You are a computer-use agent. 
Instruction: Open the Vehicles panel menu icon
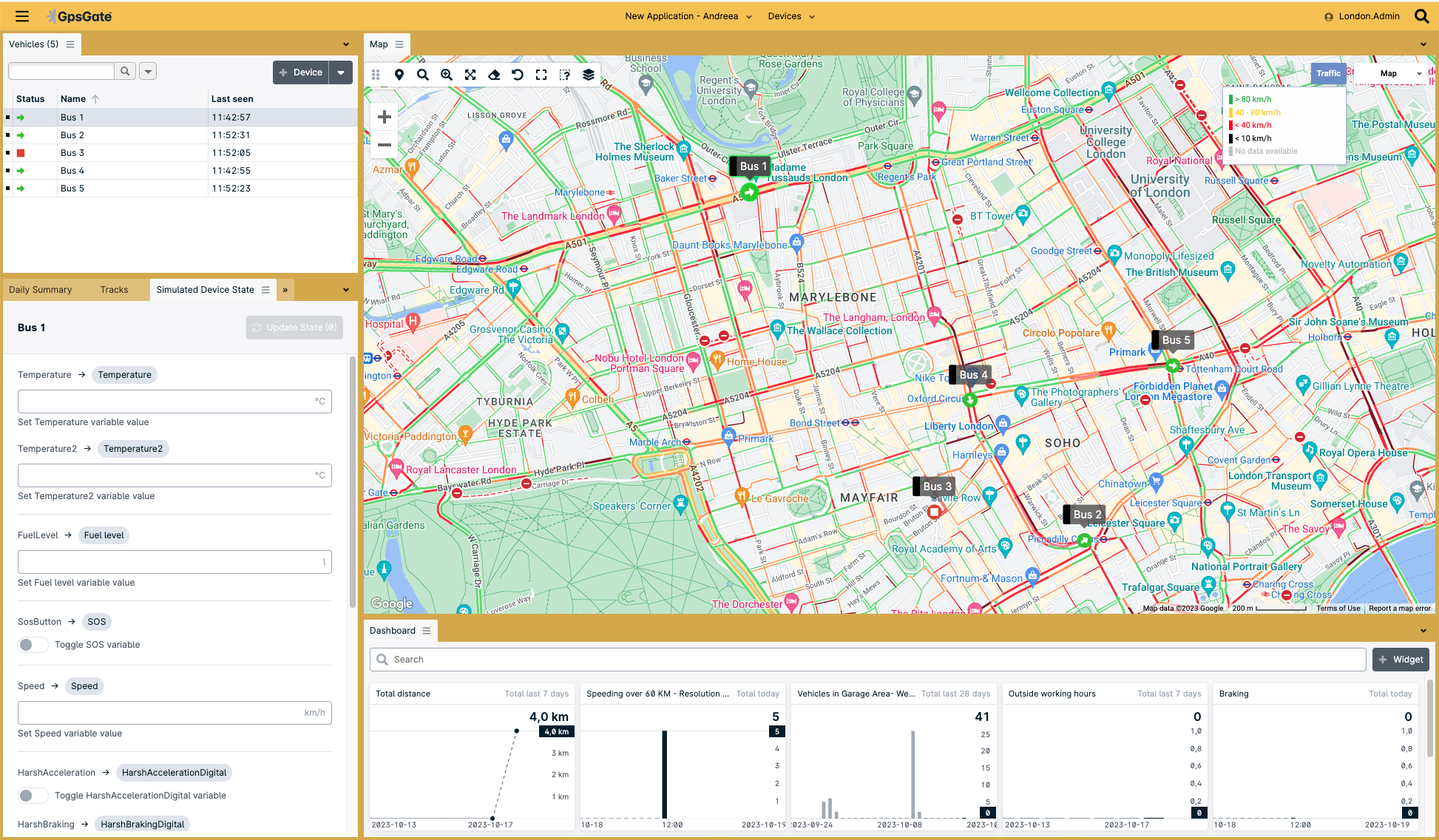click(70, 44)
